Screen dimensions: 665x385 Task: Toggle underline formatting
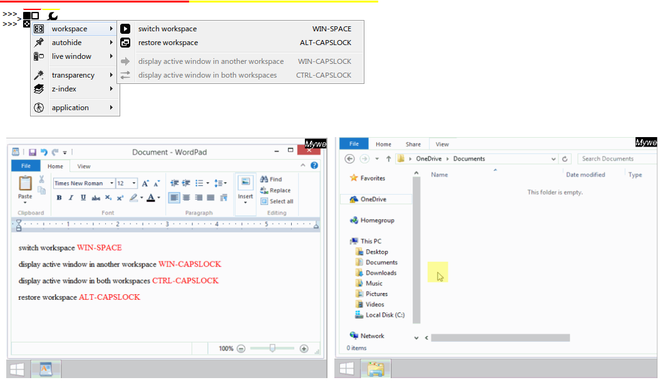point(83,198)
